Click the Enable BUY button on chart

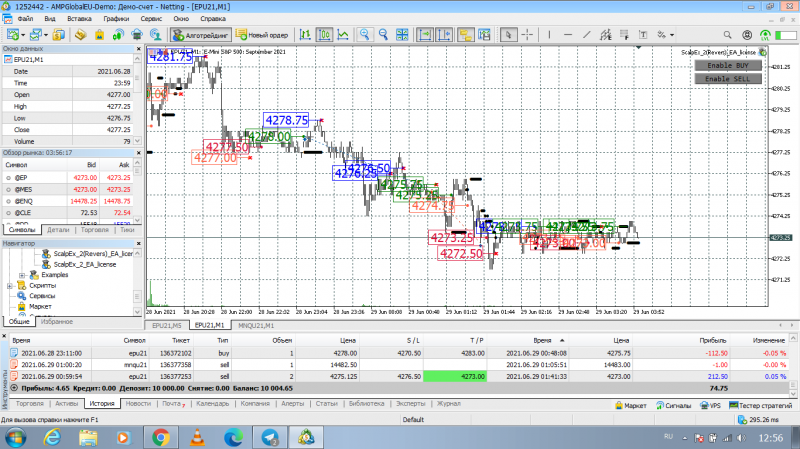point(728,65)
